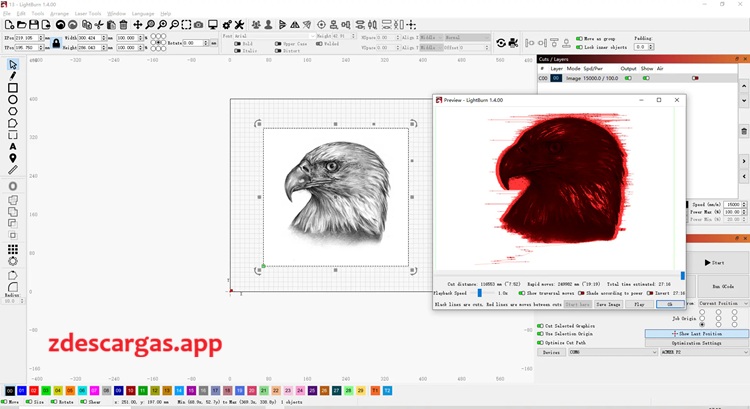Click the OK button in Preview
Screen dimensions: 750x409
coord(670,304)
